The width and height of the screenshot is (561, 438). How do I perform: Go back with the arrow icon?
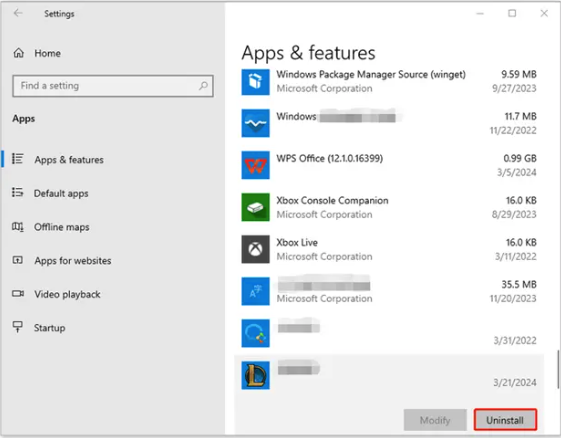[18, 13]
